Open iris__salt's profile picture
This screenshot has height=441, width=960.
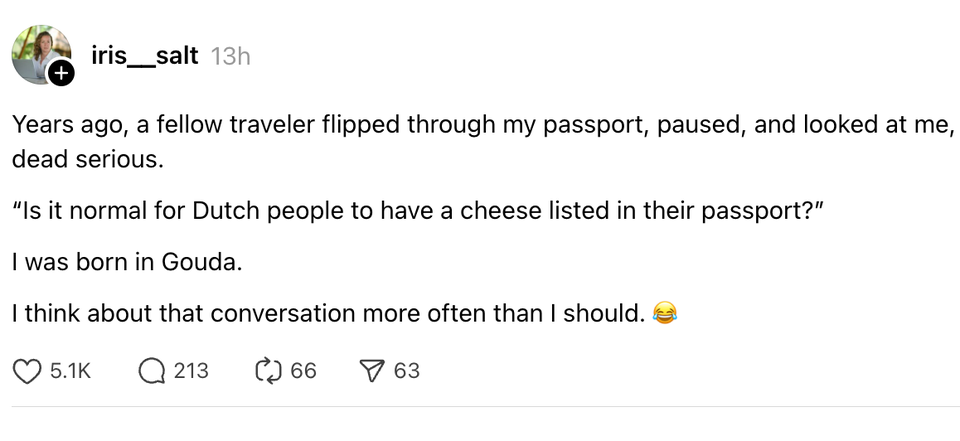(x=41, y=55)
